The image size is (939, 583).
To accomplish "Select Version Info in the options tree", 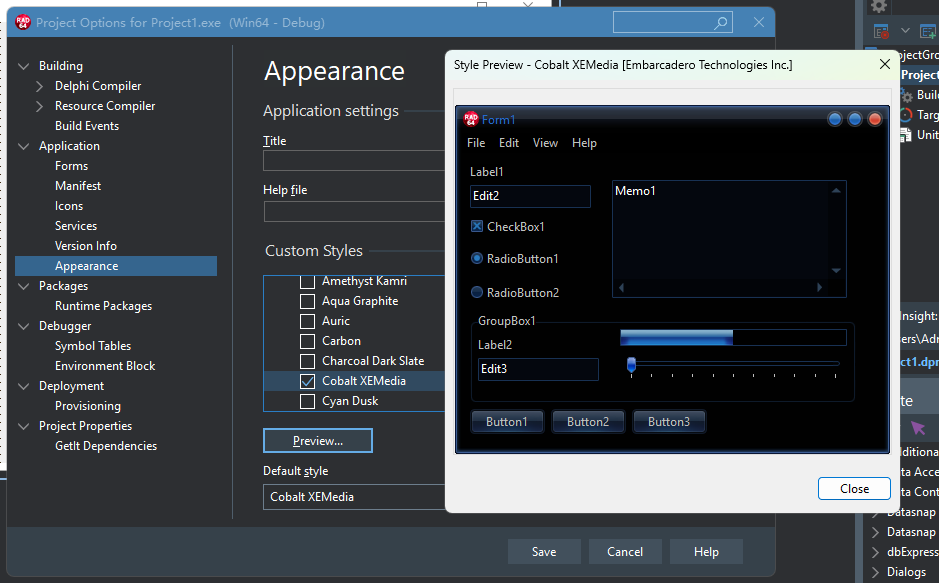I will click(86, 246).
